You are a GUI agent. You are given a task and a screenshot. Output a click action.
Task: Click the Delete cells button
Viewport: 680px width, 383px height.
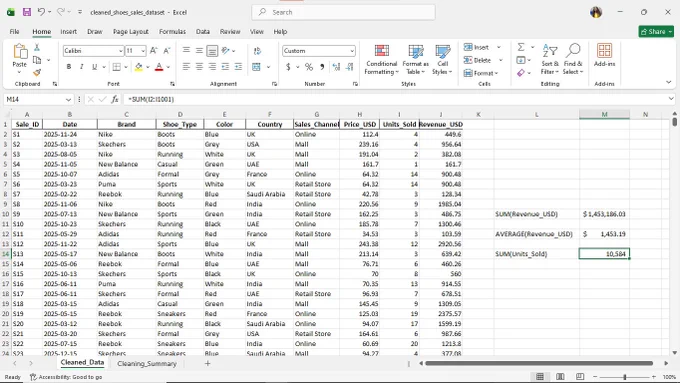coord(478,60)
